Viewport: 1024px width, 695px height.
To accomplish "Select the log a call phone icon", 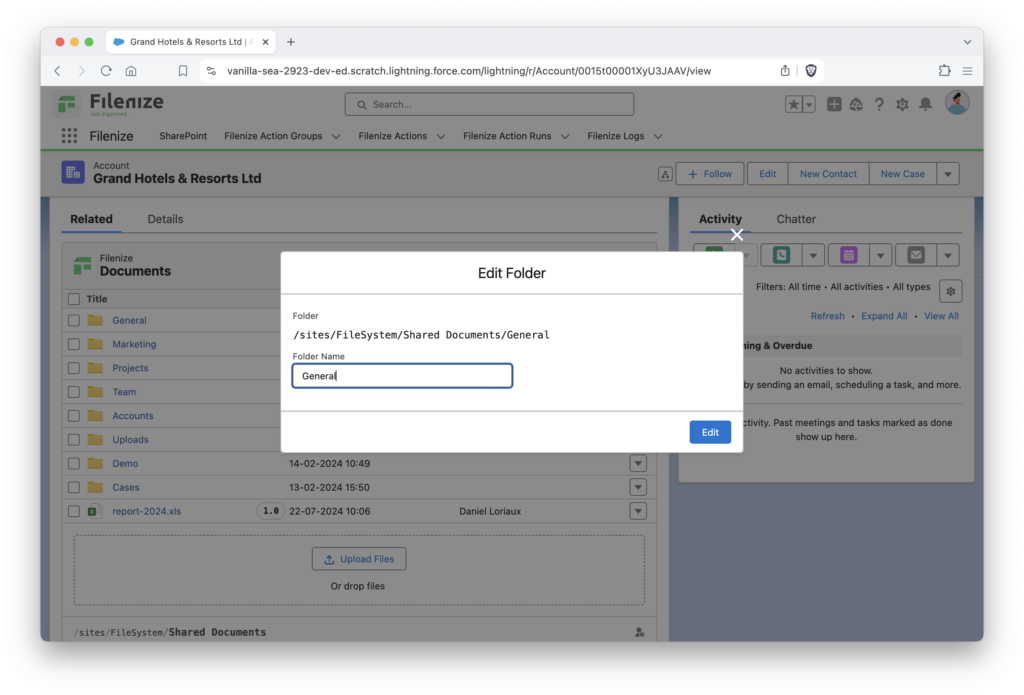I will pyautogui.click(x=783, y=255).
